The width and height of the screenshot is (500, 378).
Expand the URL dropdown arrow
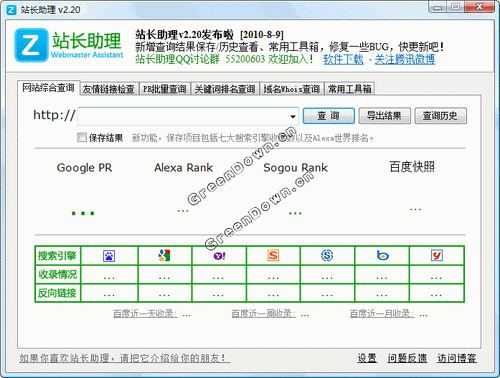(x=293, y=116)
